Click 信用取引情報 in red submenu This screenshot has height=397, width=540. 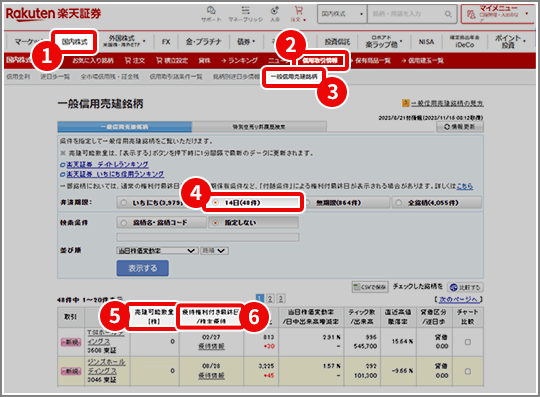tap(320, 61)
